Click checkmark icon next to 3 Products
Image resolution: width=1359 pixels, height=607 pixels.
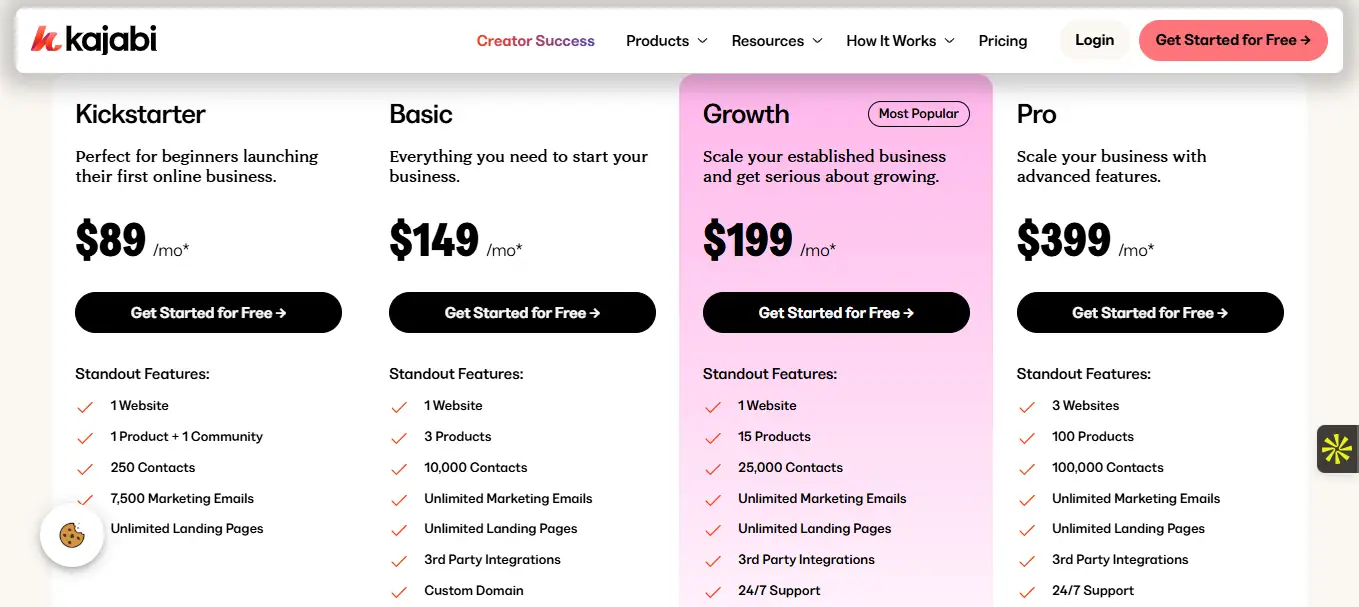click(399, 437)
